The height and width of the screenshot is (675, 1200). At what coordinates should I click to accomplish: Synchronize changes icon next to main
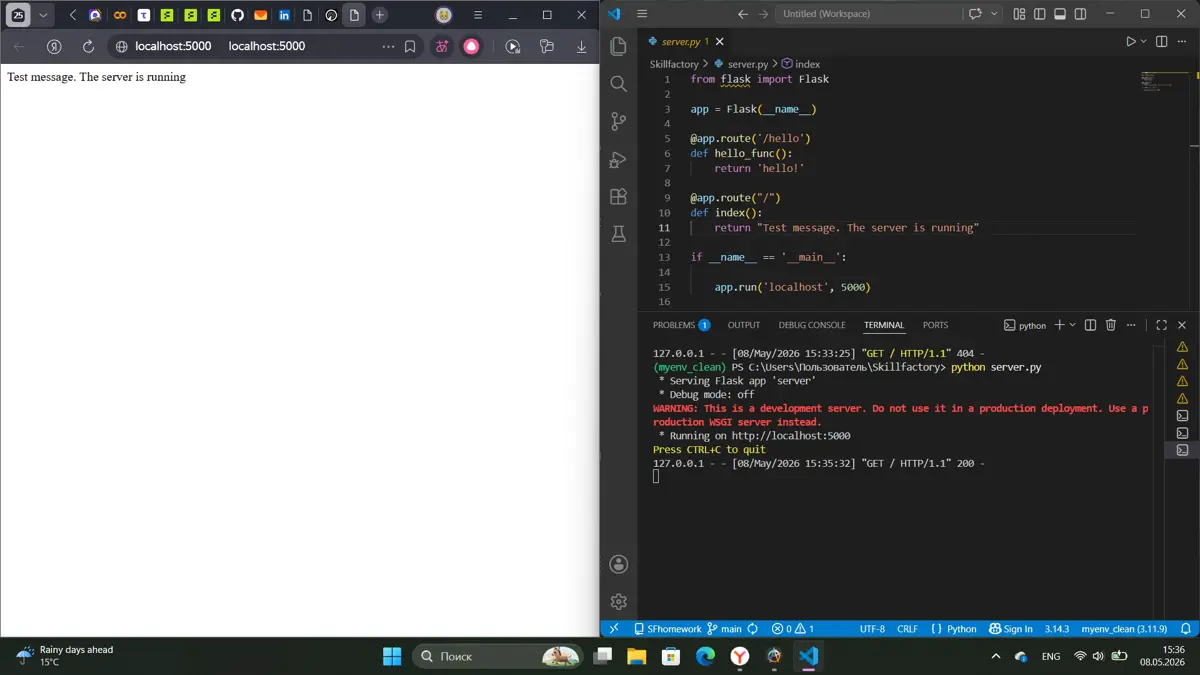[752, 629]
